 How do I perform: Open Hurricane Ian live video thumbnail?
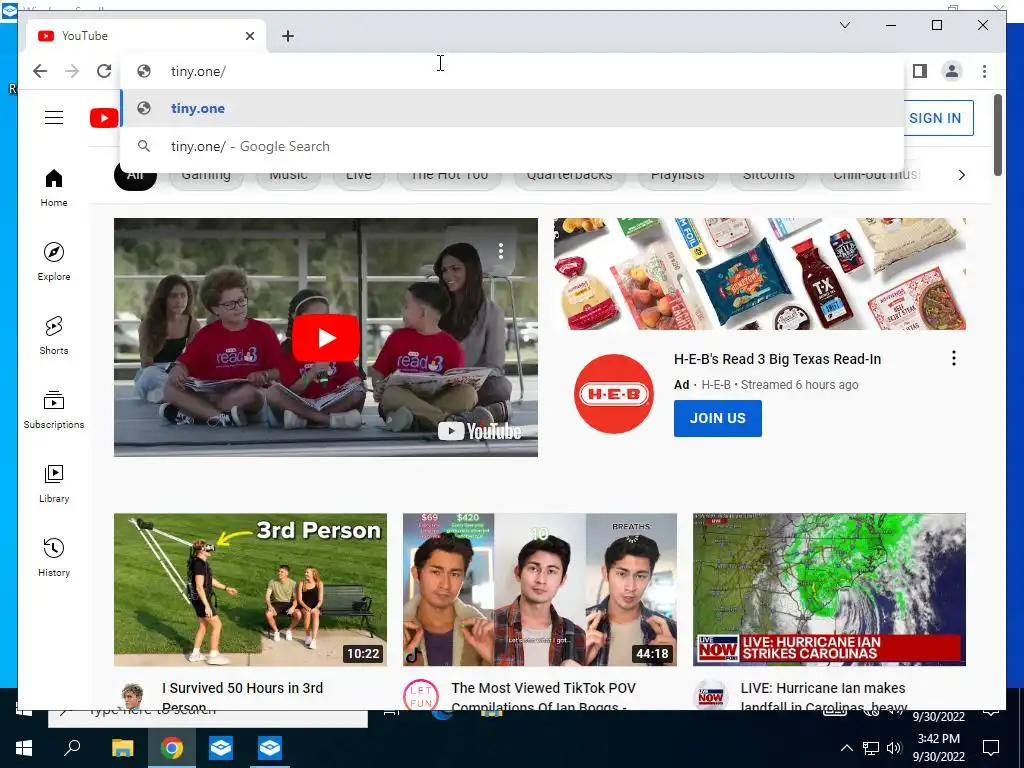829,590
